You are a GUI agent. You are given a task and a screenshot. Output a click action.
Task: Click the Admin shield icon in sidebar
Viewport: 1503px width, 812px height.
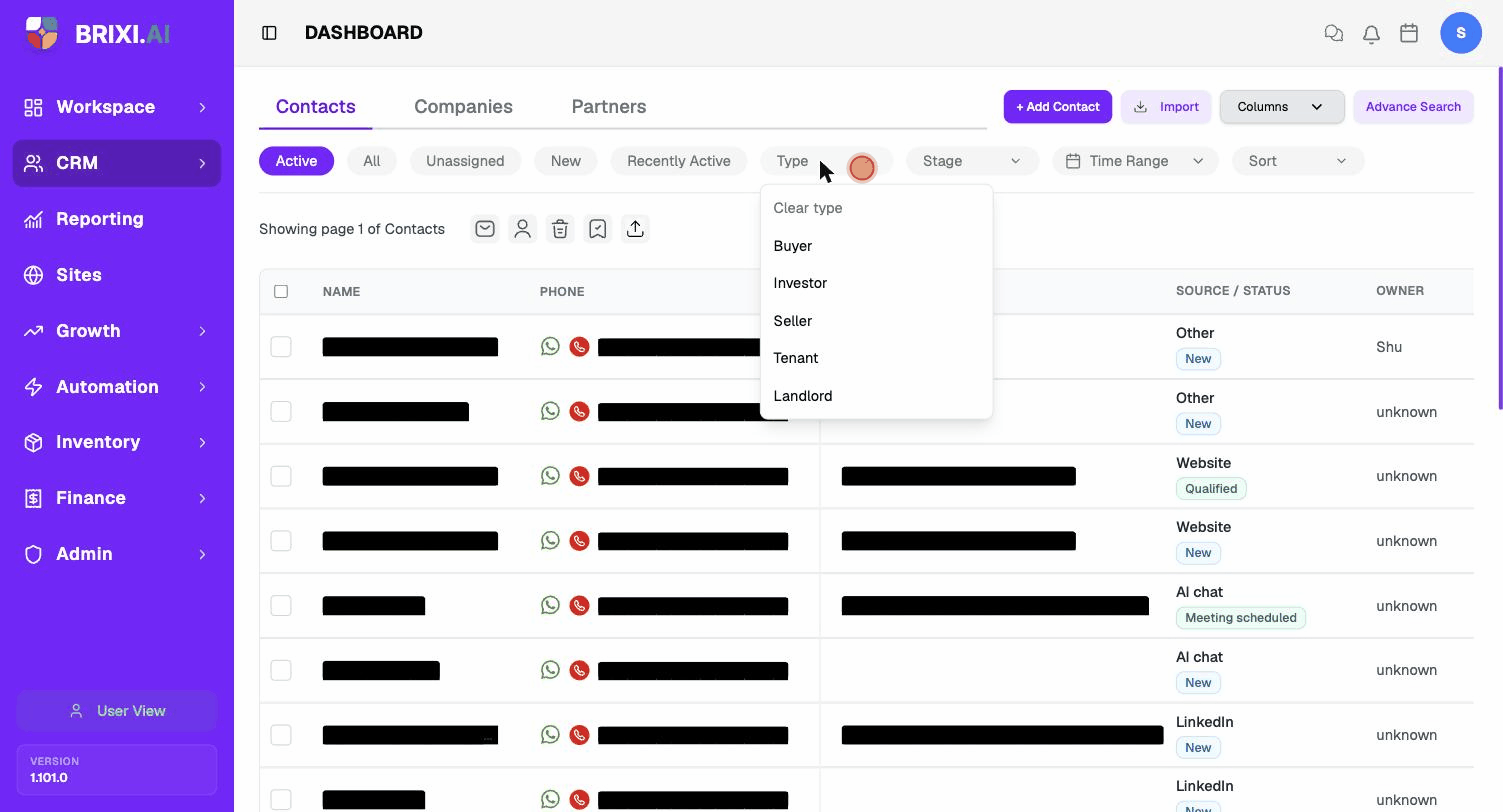click(34, 554)
